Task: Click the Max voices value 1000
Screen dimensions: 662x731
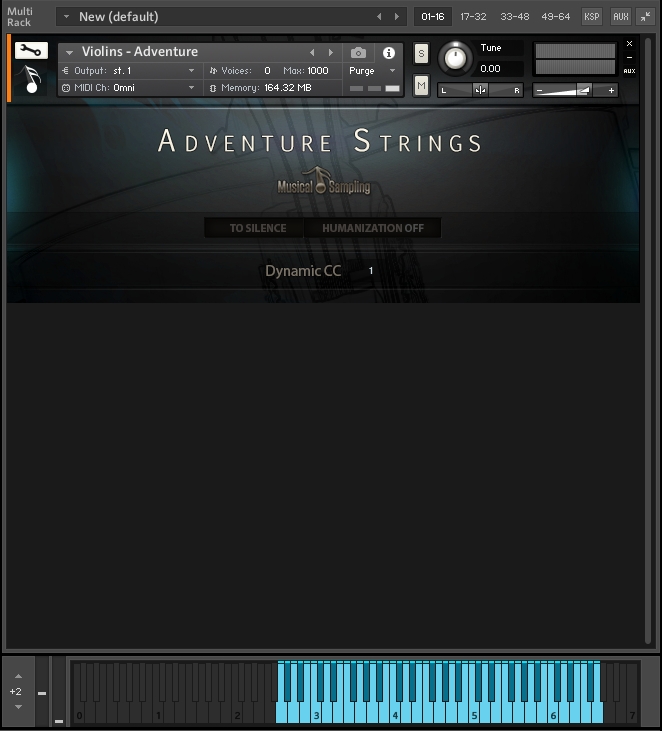Action: coord(318,71)
